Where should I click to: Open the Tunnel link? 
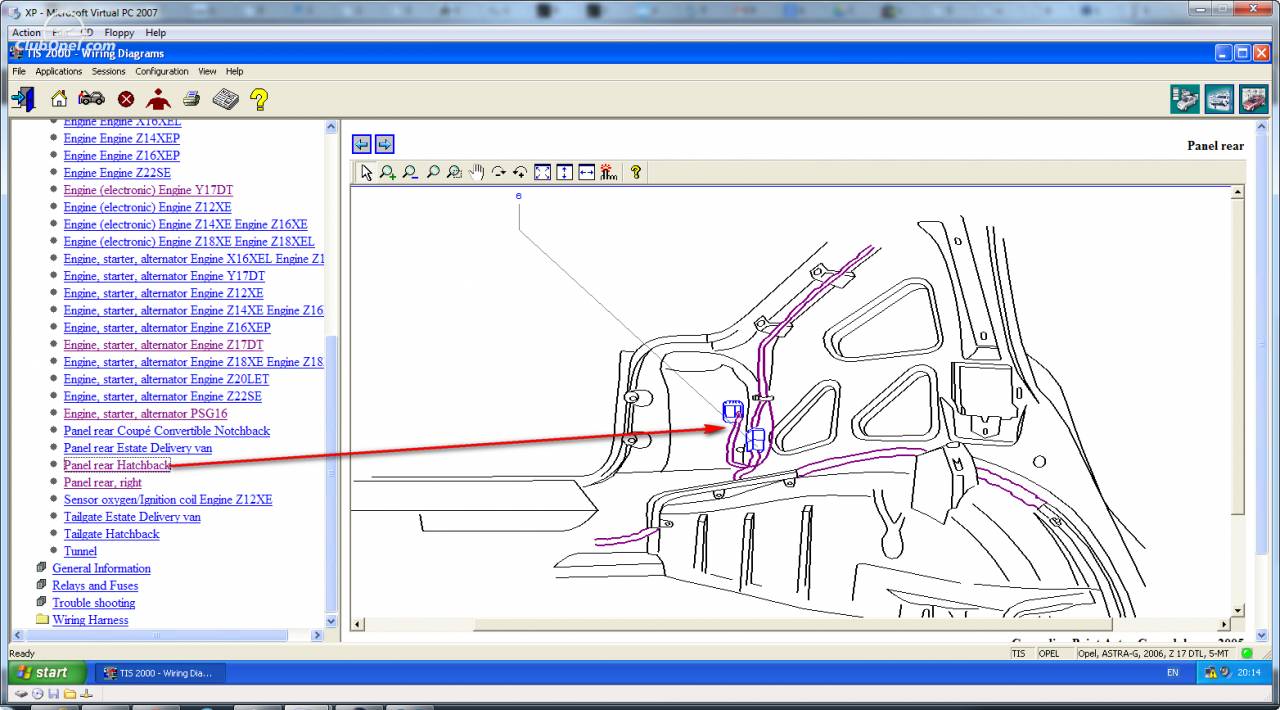80,550
